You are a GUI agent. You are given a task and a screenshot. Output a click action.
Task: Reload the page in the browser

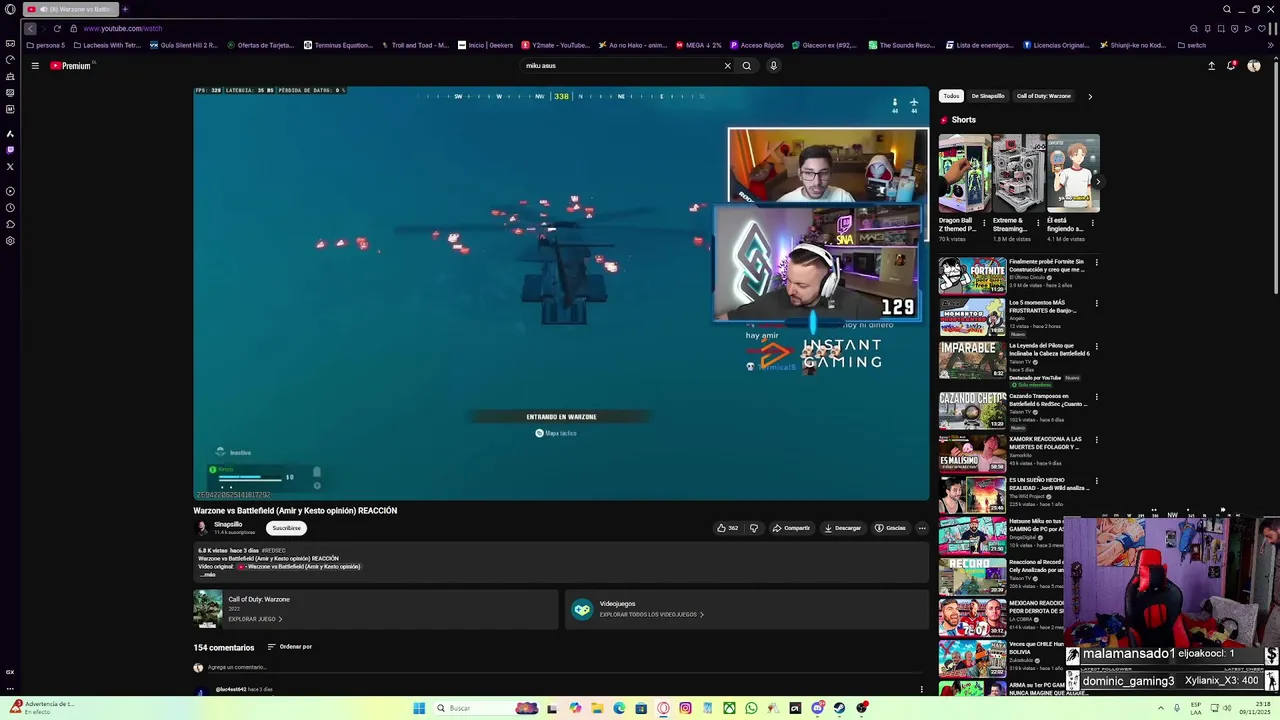click(57, 28)
